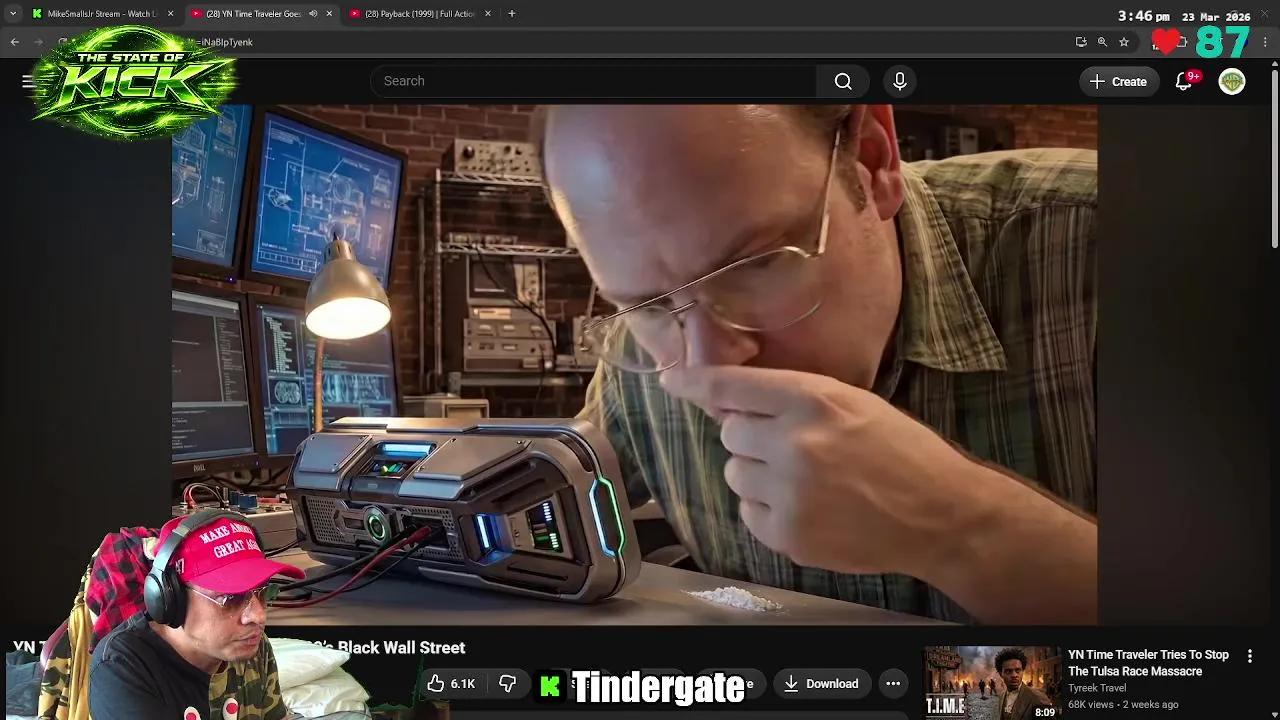
Task: Open the account avatar menu
Action: click(1232, 82)
